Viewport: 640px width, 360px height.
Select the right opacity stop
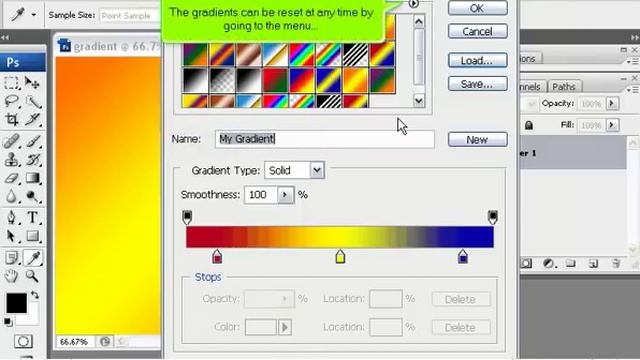tap(493, 217)
